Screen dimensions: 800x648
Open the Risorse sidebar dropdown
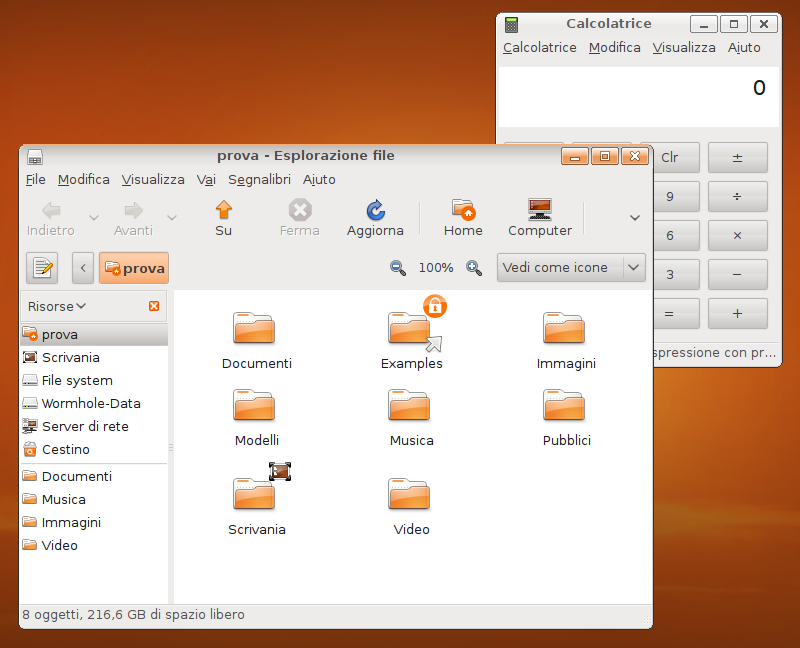coord(57,306)
